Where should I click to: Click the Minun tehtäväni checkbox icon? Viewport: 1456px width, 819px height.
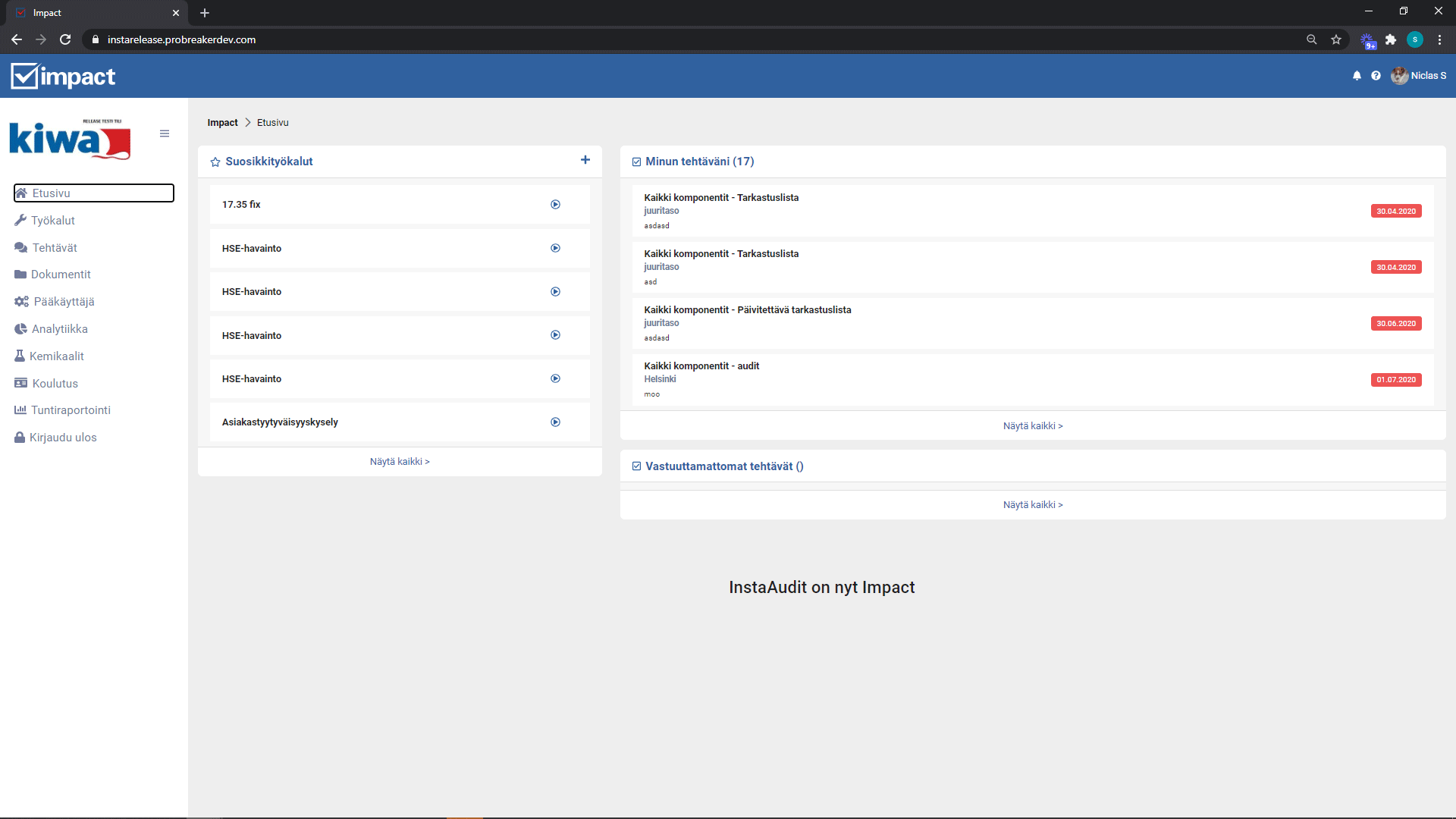[x=636, y=162]
